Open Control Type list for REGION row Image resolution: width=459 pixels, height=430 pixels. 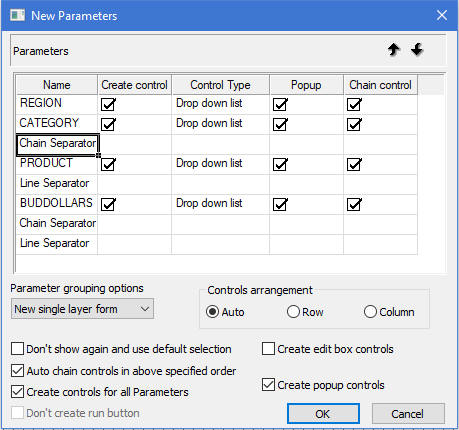(220, 104)
